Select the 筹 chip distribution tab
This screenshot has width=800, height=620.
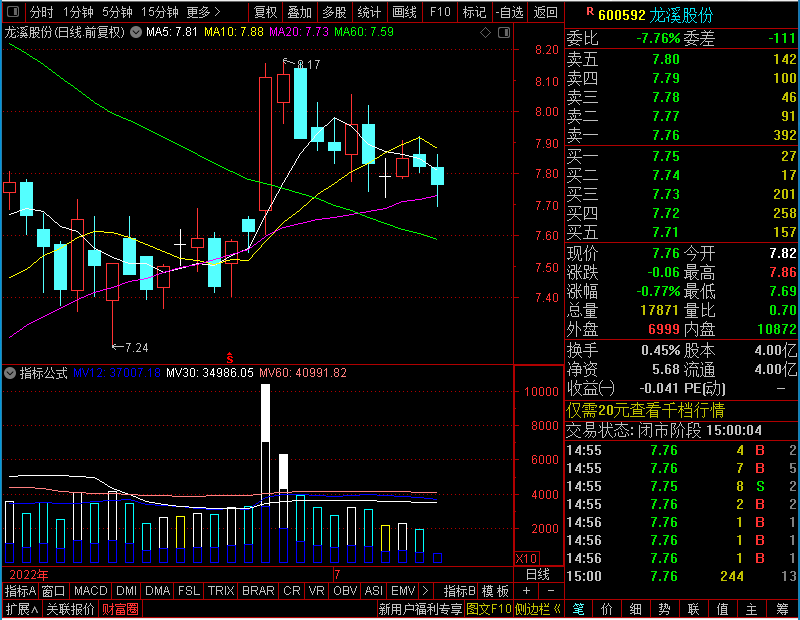point(782,609)
